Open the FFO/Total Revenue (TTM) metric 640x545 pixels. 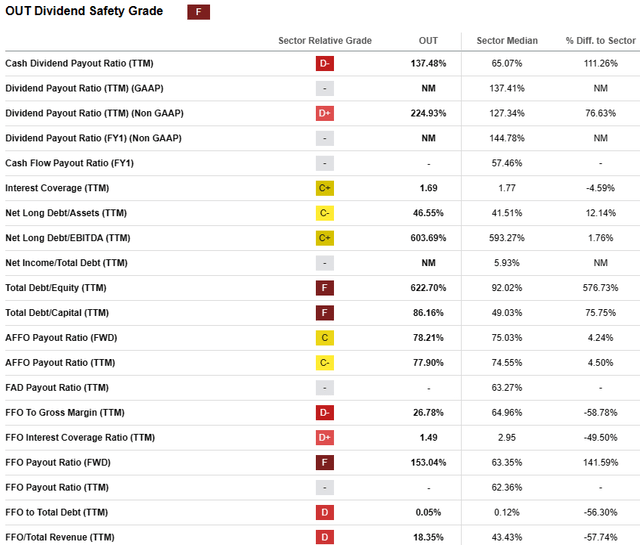pyautogui.click(x=60, y=537)
